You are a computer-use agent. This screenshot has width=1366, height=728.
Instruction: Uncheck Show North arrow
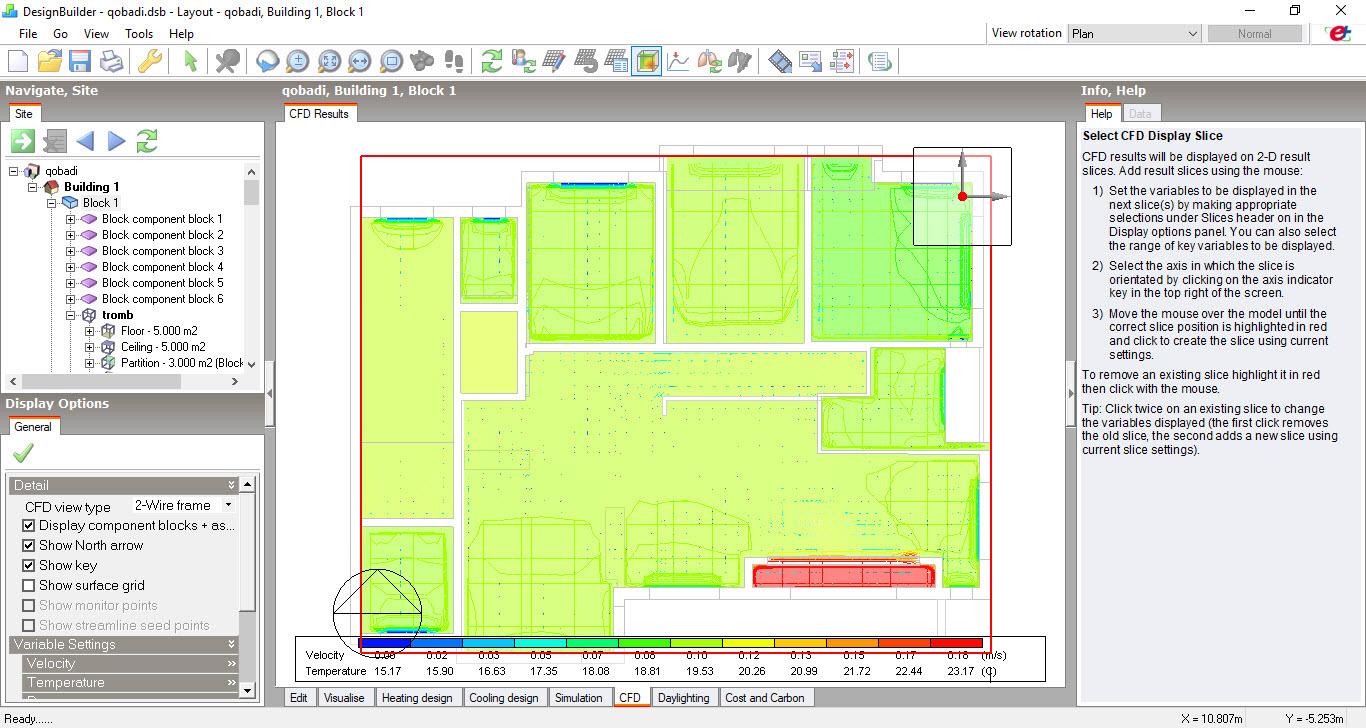pyautogui.click(x=29, y=546)
